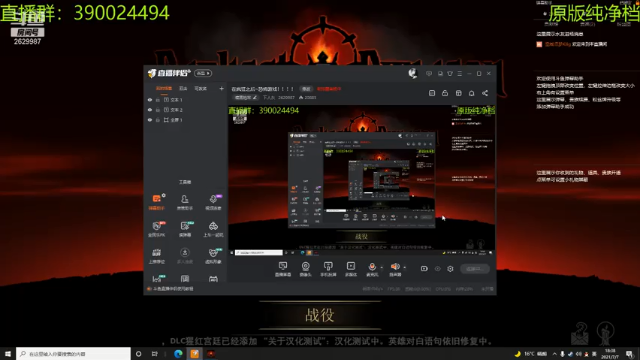640x360 pixels.
Task: Open the task list icon left of lock
Action: [x=432, y=93]
